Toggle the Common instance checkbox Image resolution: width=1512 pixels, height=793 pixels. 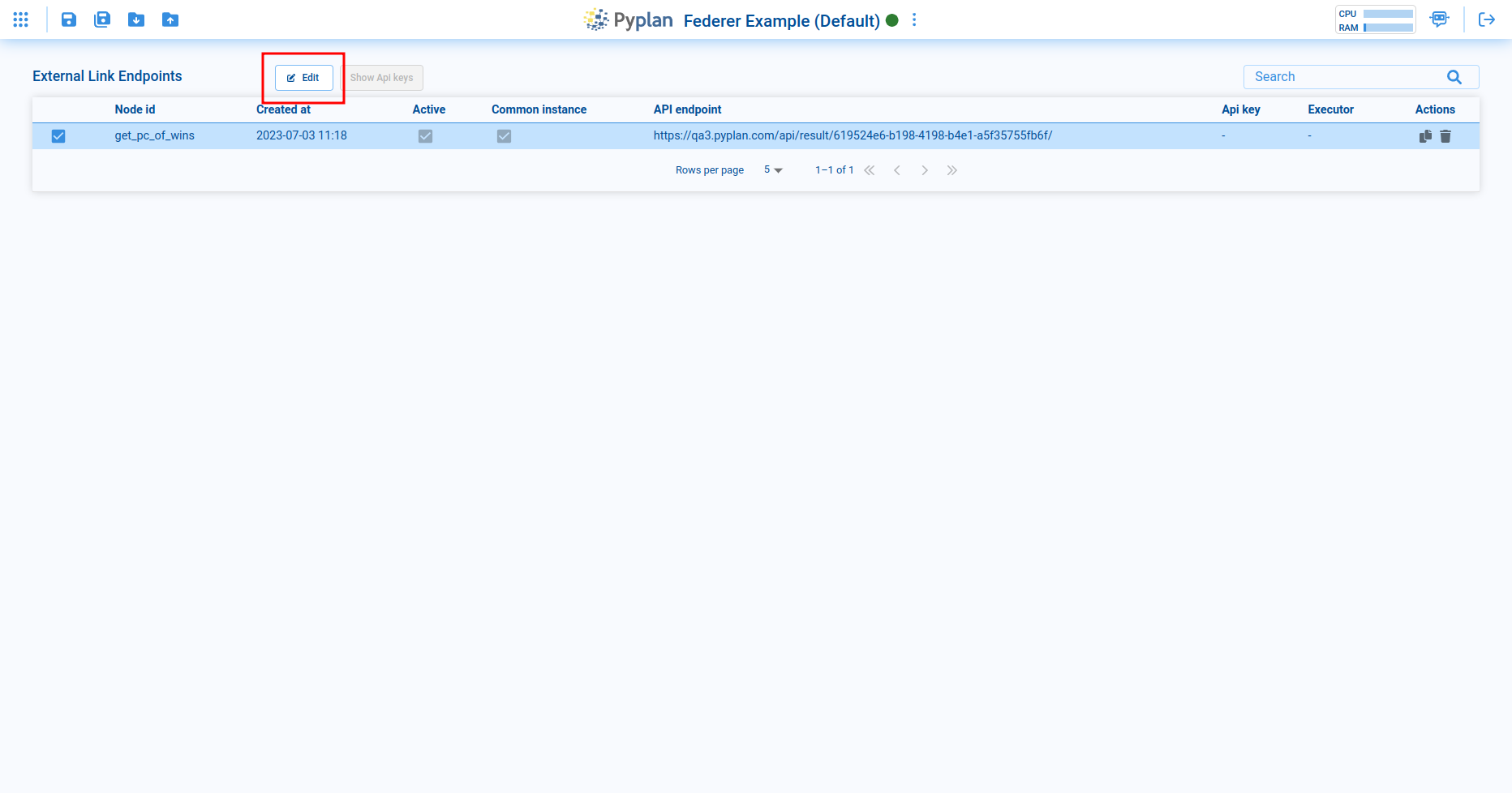(x=504, y=136)
